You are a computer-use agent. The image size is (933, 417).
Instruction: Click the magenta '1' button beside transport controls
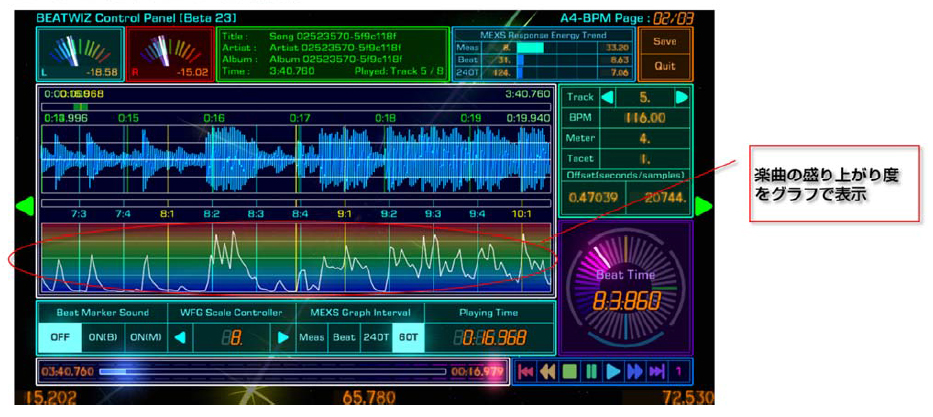point(678,372)
